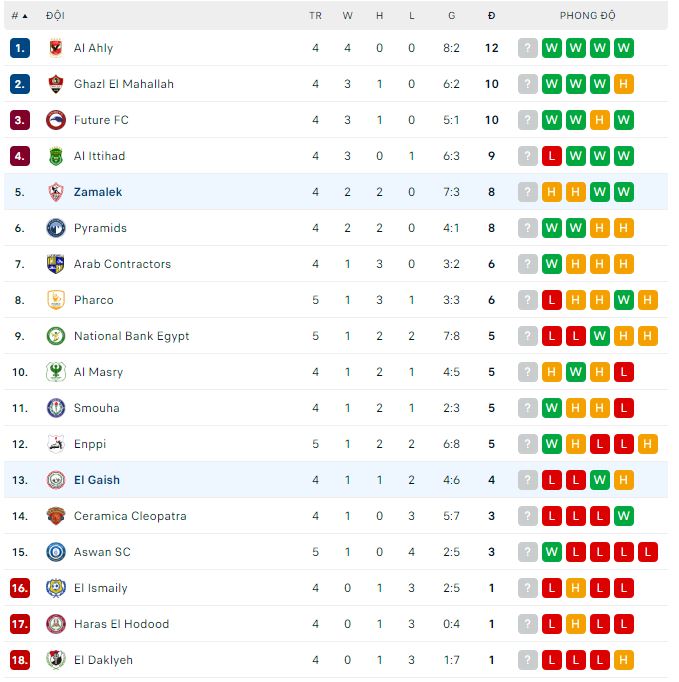The width and height of the screenshot is (679, 682).
Task: Click the PHONG ĐỘ form column header
Action: pyautogui.click(x=587, y=16)
